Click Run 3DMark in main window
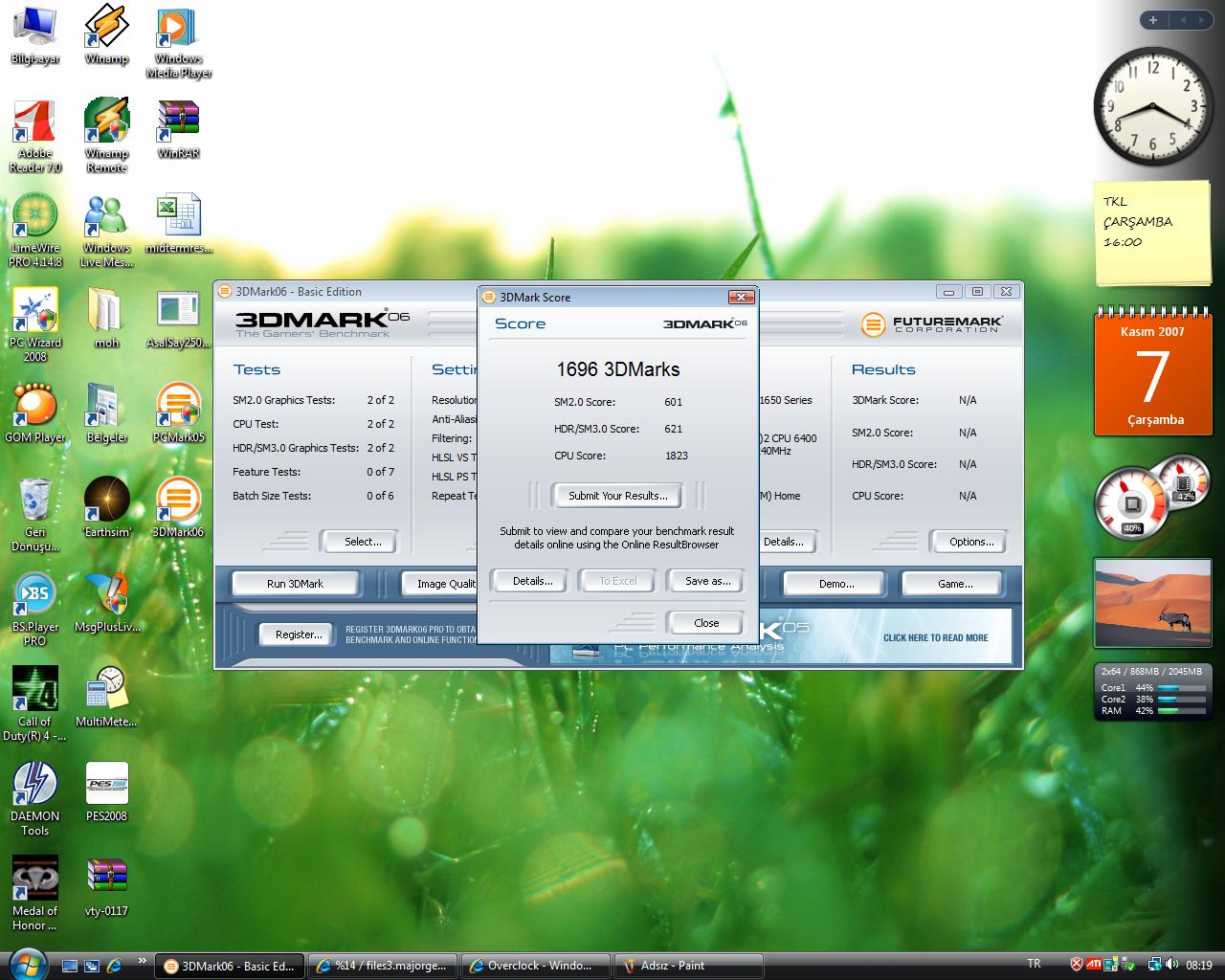This screenshot has width=1225, height=980. 295,584
